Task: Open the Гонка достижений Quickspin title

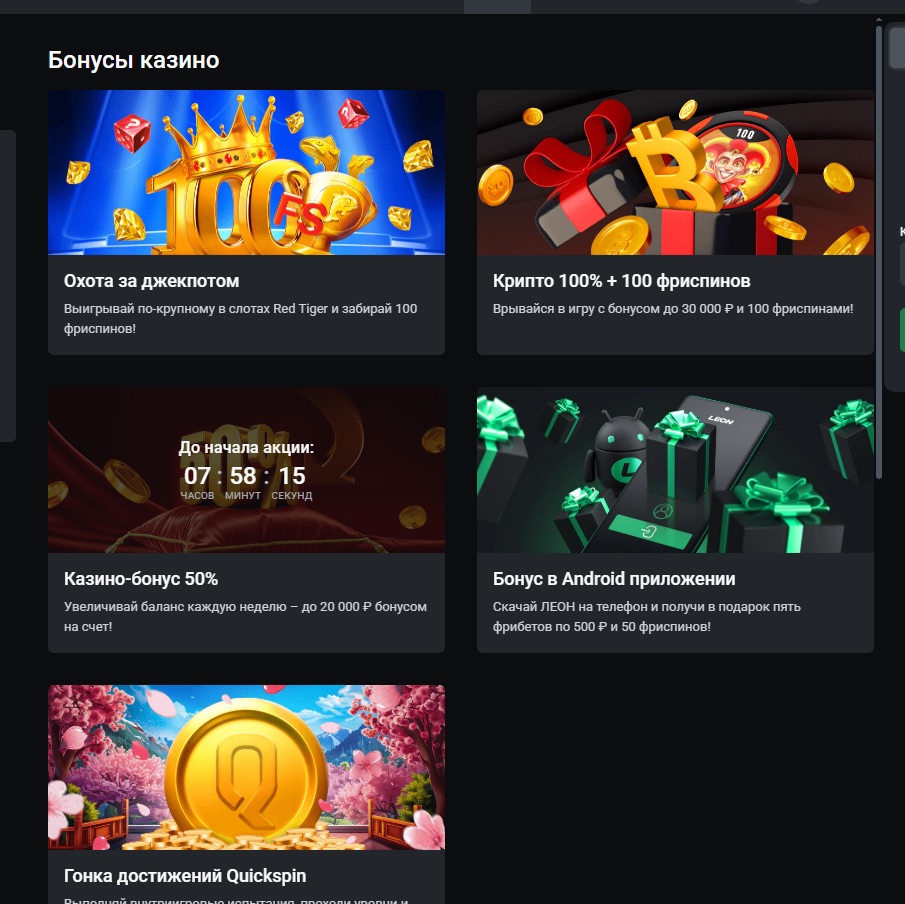Action: [x=185, y=876]
